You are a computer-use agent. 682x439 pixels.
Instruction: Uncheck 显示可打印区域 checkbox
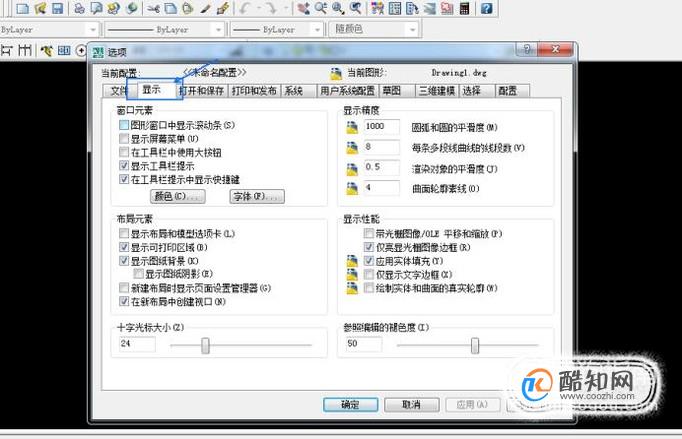(124, 247)
